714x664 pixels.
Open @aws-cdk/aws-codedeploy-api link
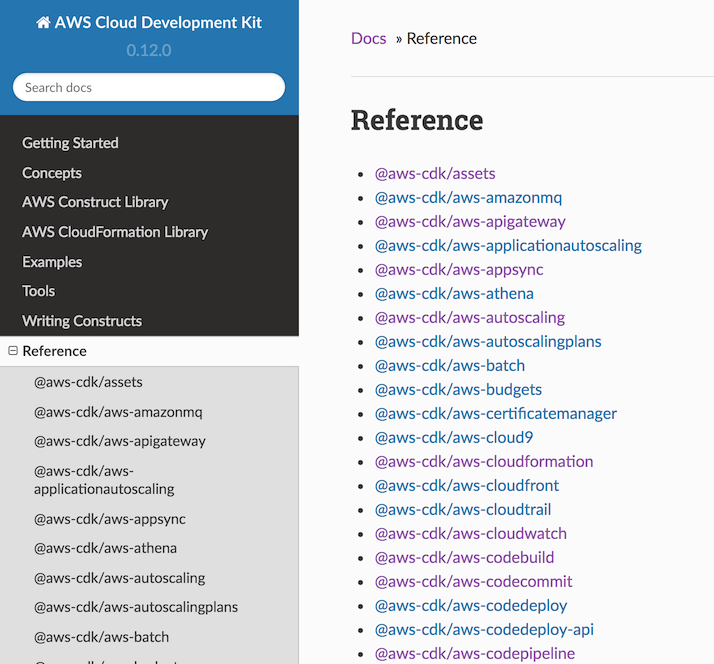coord(484,630)
